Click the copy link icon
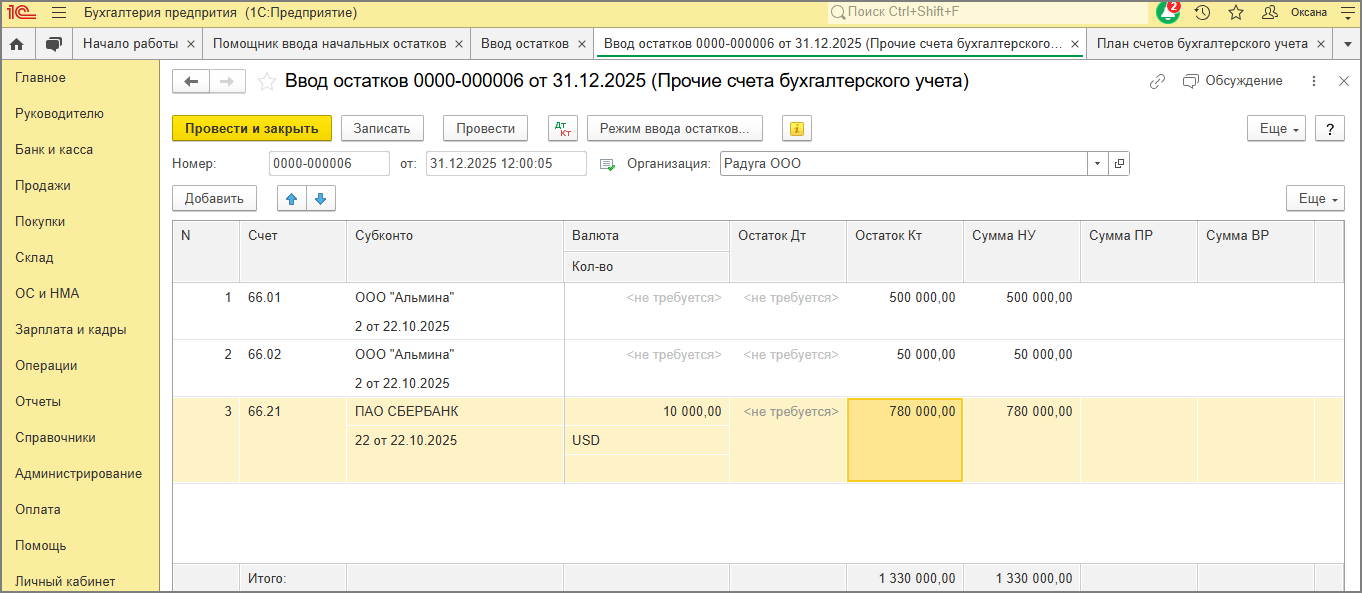1362x593 pixels. [x=1157, y=81]
